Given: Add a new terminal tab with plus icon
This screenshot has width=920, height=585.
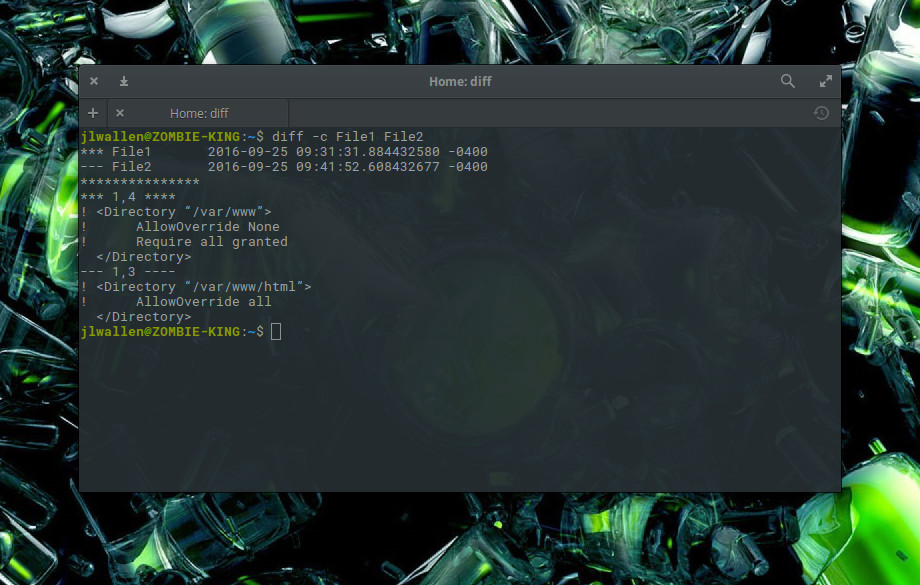Looking at the screenshot, I should pos(93,113).
